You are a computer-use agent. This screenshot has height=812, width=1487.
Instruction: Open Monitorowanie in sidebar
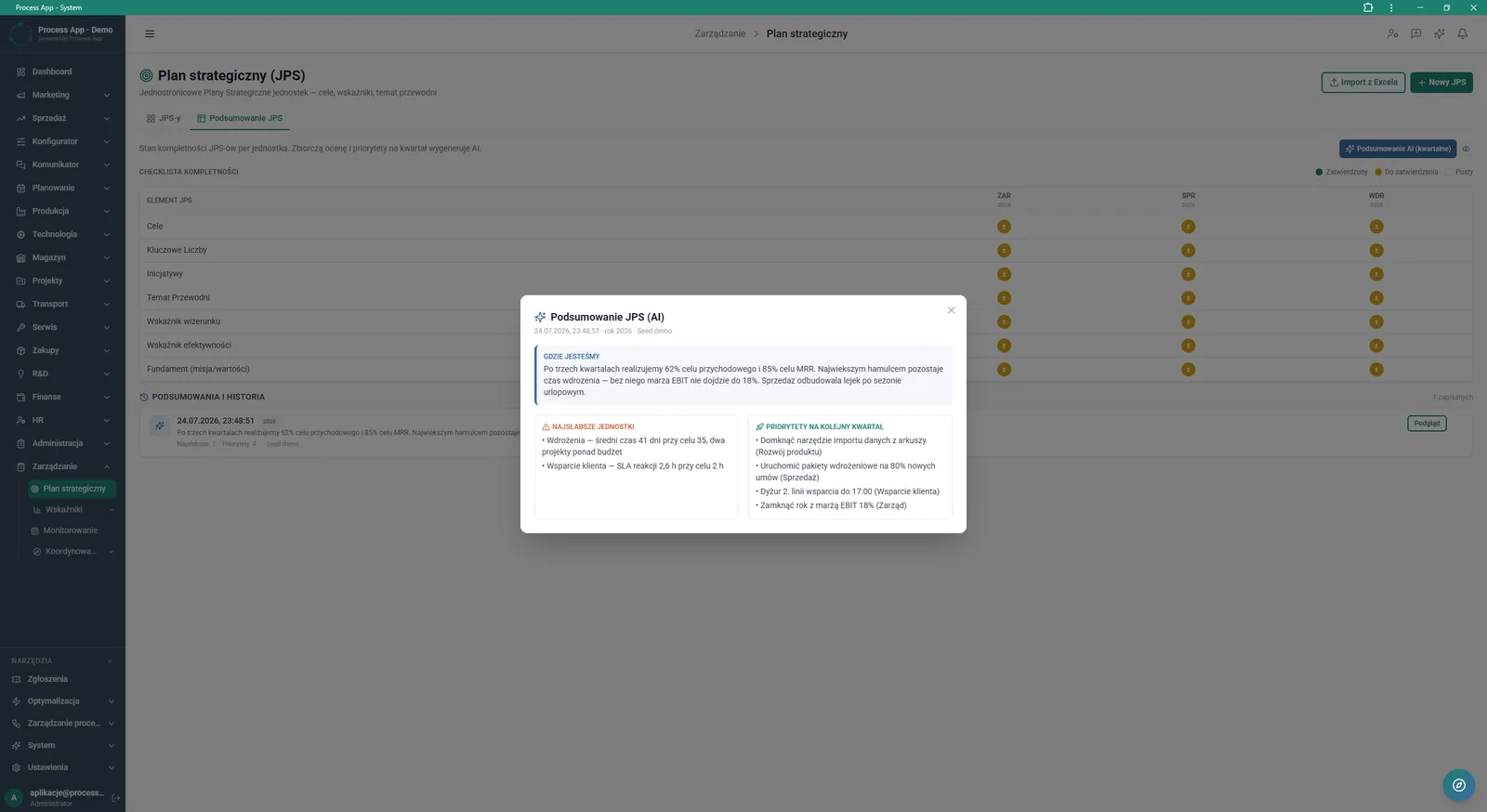71,530
